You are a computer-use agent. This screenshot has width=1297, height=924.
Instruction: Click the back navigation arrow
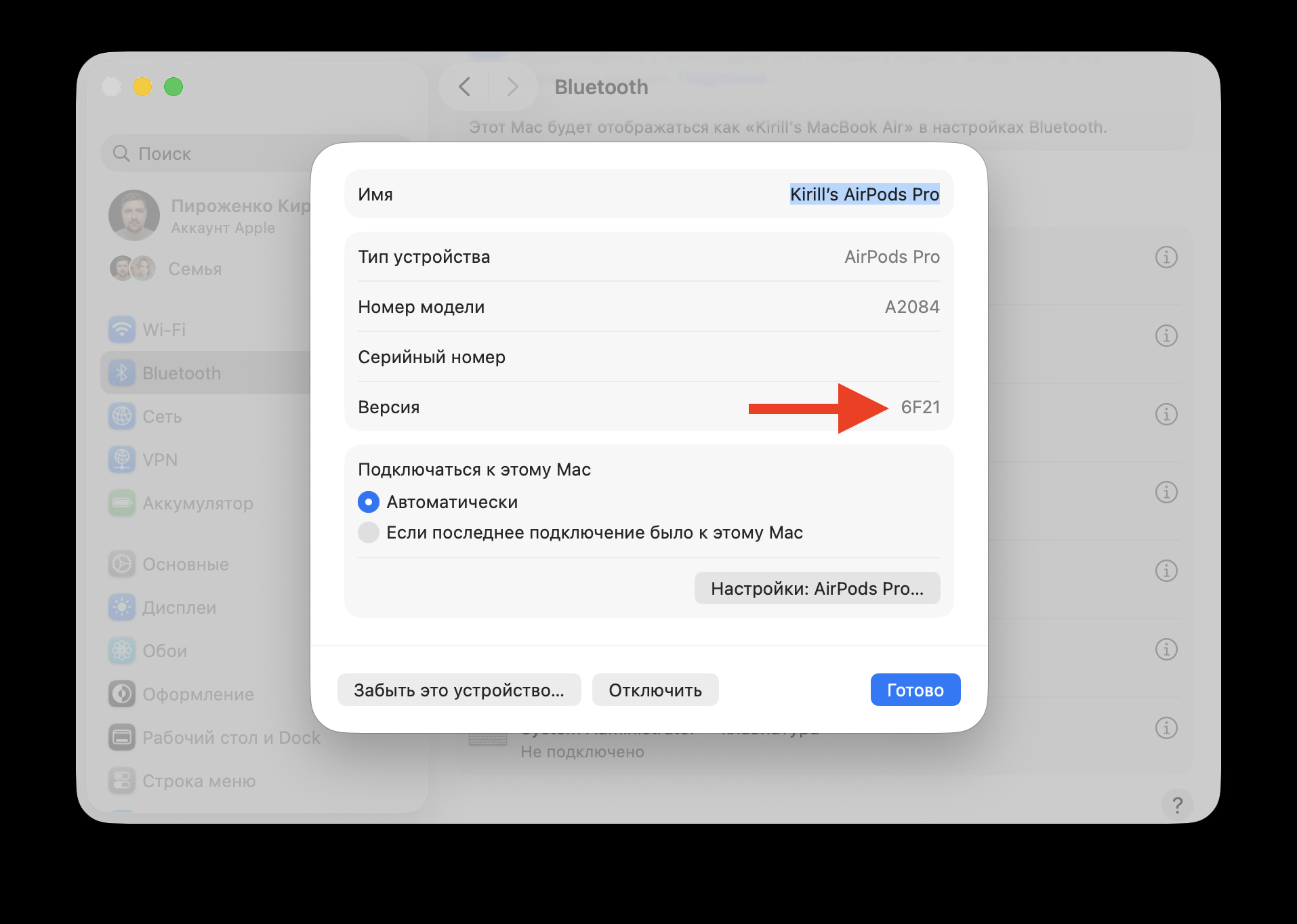464,87
